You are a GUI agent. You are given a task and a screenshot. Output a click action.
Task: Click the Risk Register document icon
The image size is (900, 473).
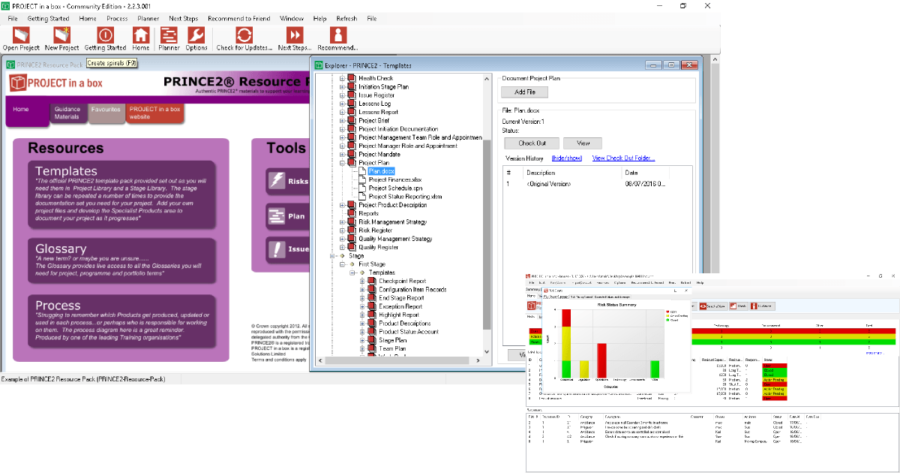(x=352, y=230)
